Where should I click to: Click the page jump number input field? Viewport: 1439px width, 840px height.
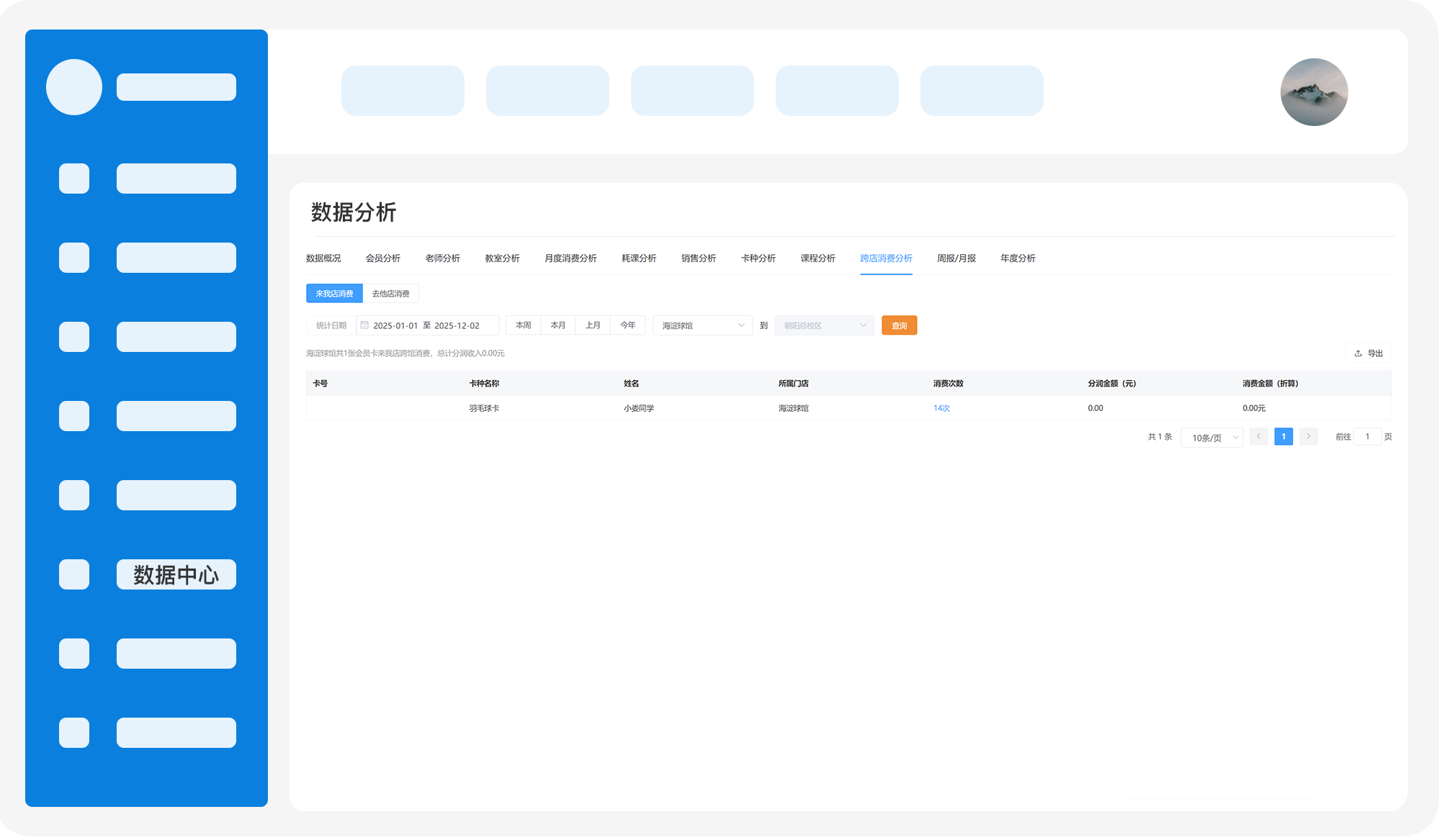pos(1367,437)
